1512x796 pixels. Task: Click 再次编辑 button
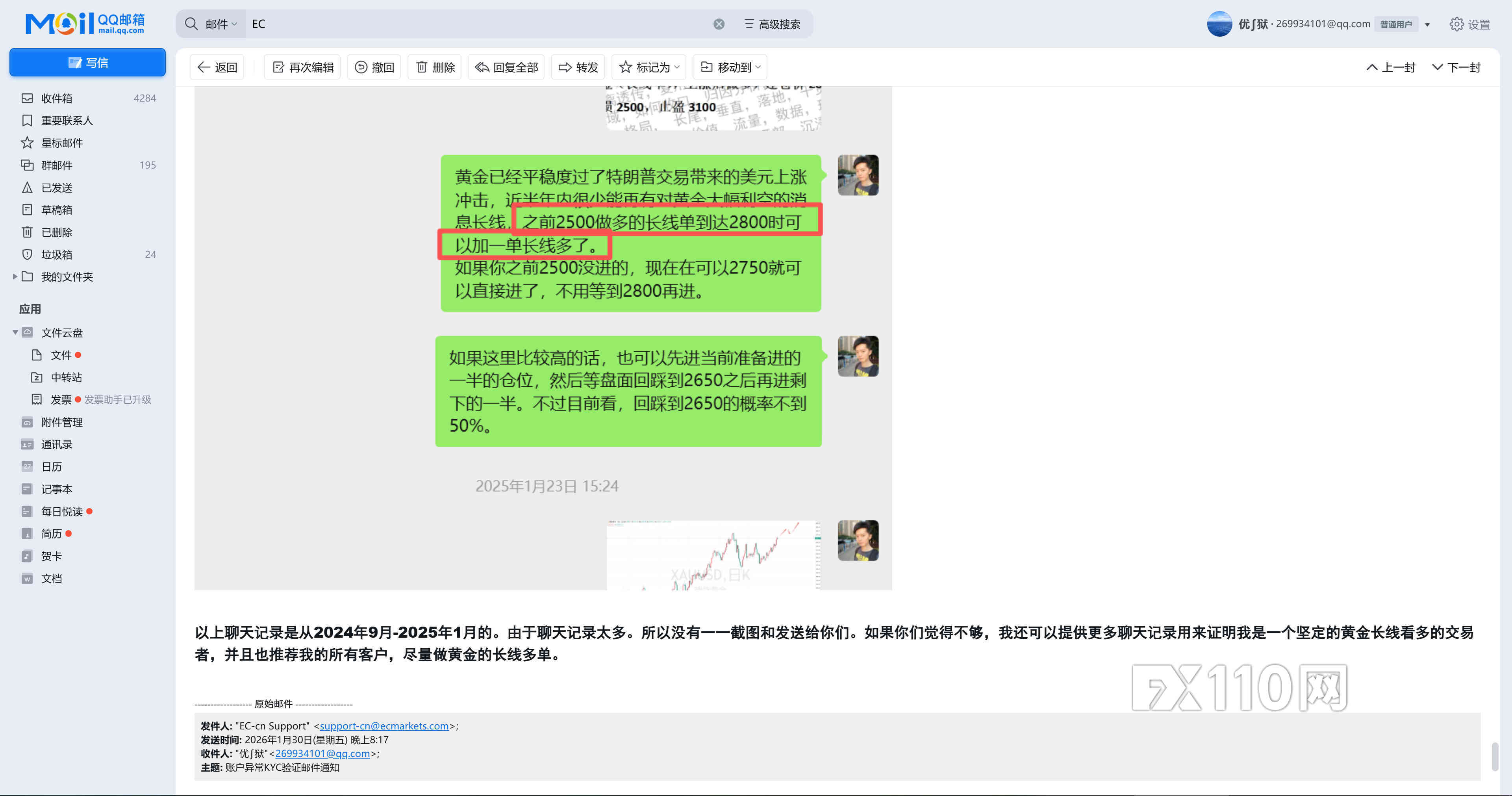[302, 67]
